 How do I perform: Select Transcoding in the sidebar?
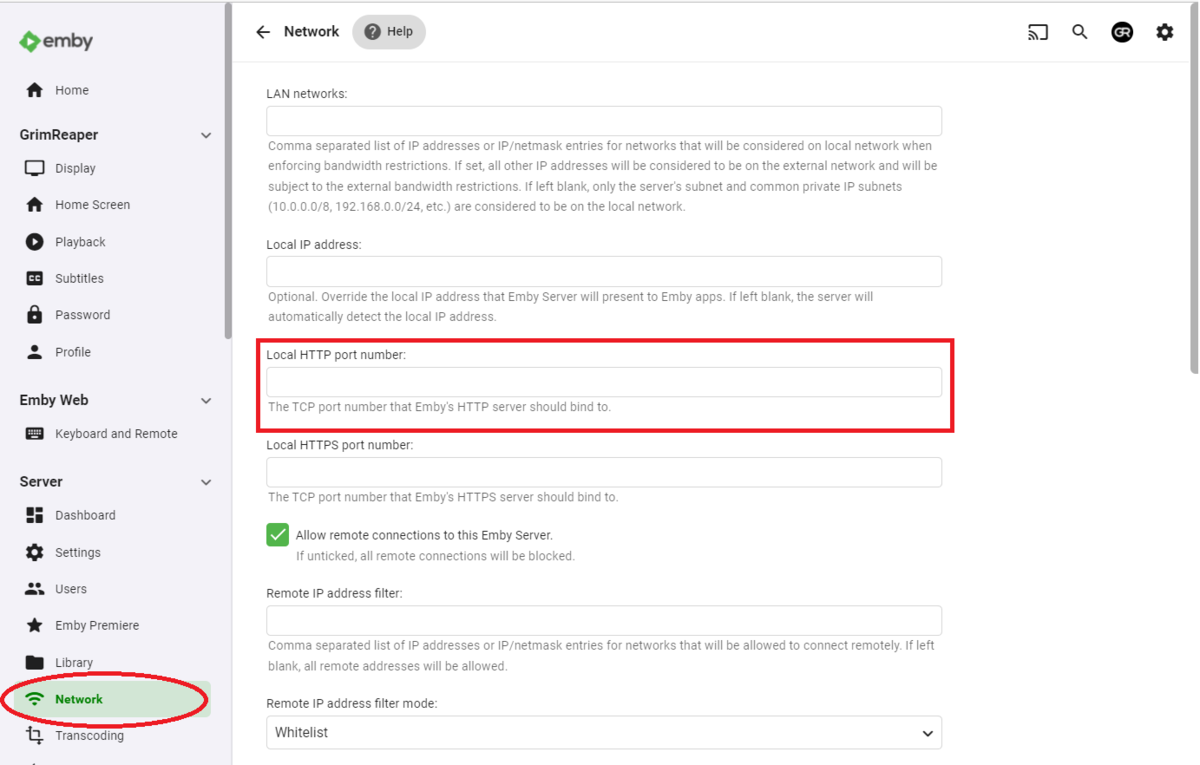[x=89, y=736]
